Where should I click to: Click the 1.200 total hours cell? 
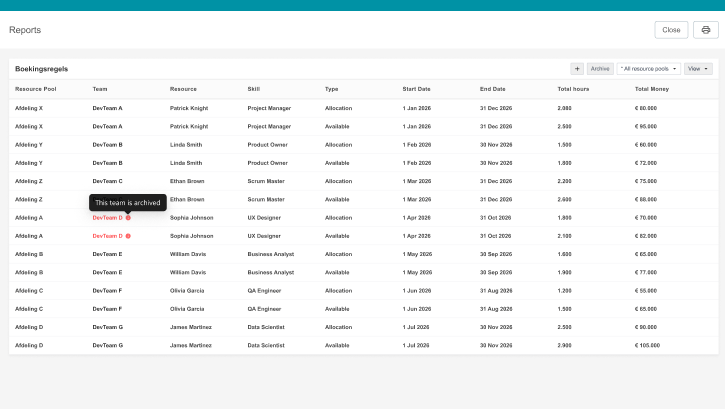coord(564,291)
